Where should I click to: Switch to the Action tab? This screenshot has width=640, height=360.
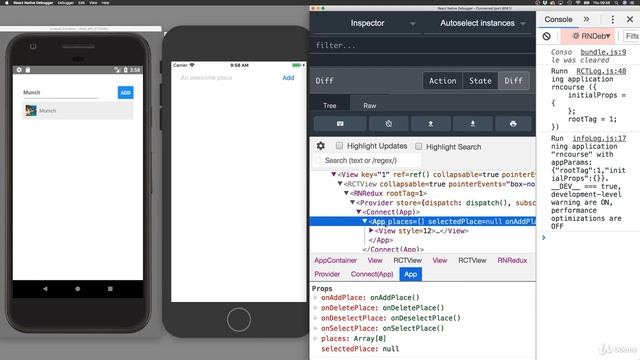[x=442, y=81]
